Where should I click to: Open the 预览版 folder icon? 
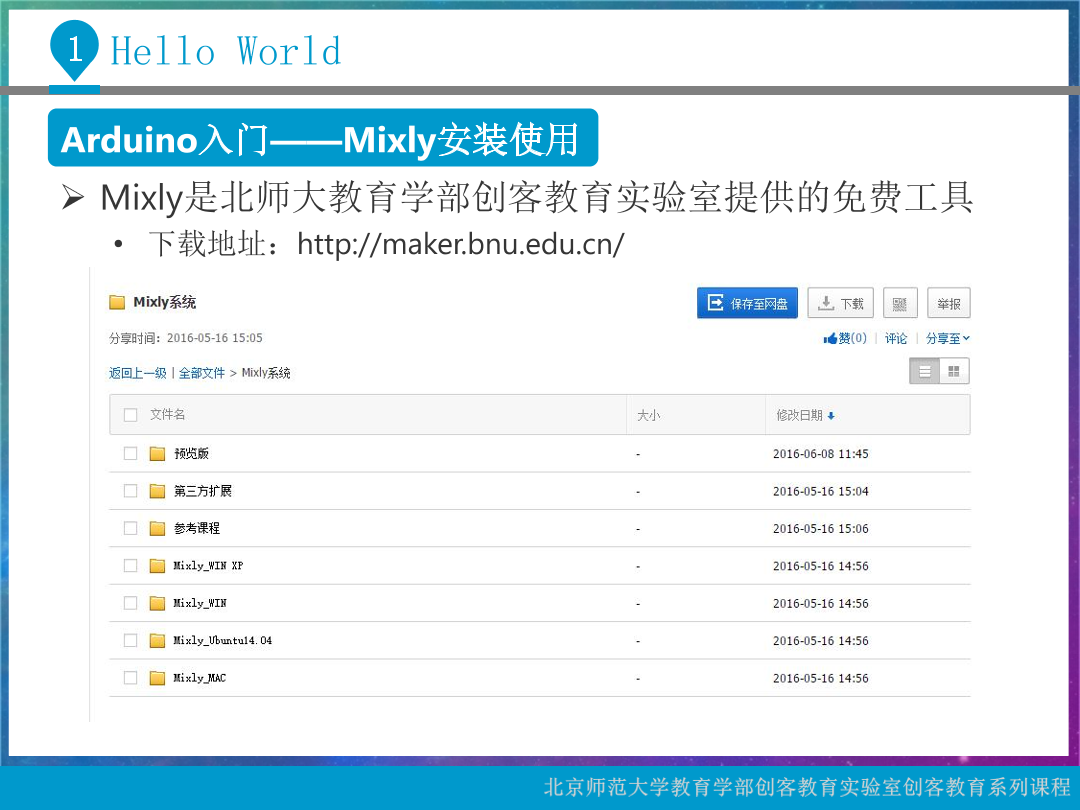tap(157, 454)
